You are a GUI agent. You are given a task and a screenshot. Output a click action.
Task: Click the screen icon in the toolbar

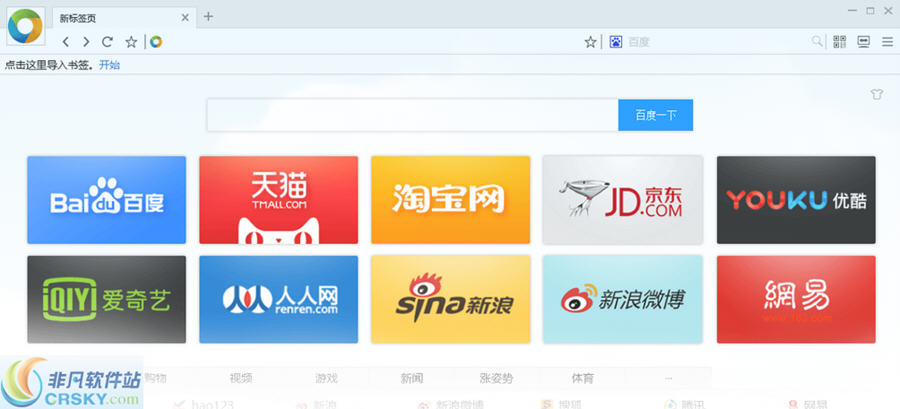coord(864,41)
